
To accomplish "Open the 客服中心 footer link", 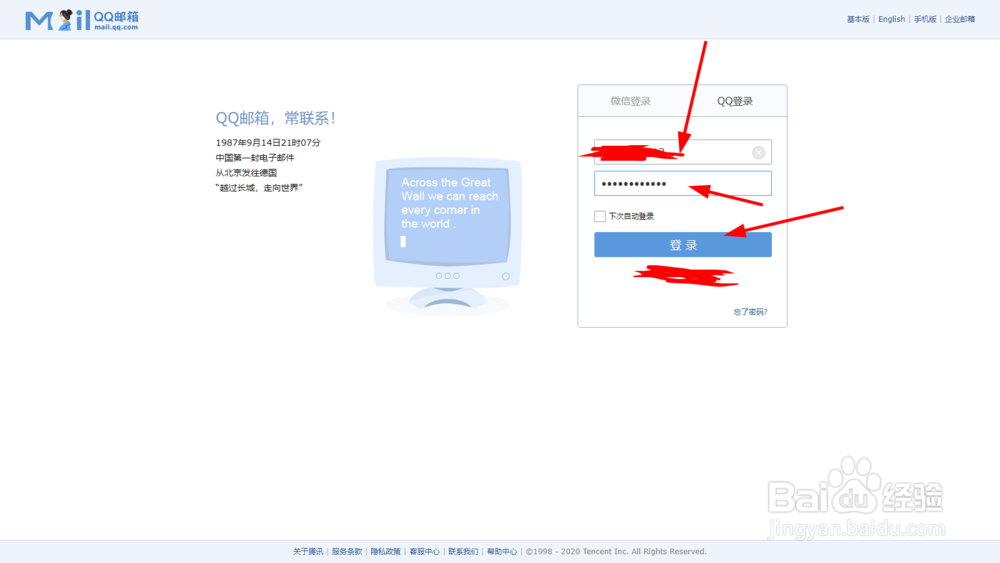I will (x=424, y=552).
